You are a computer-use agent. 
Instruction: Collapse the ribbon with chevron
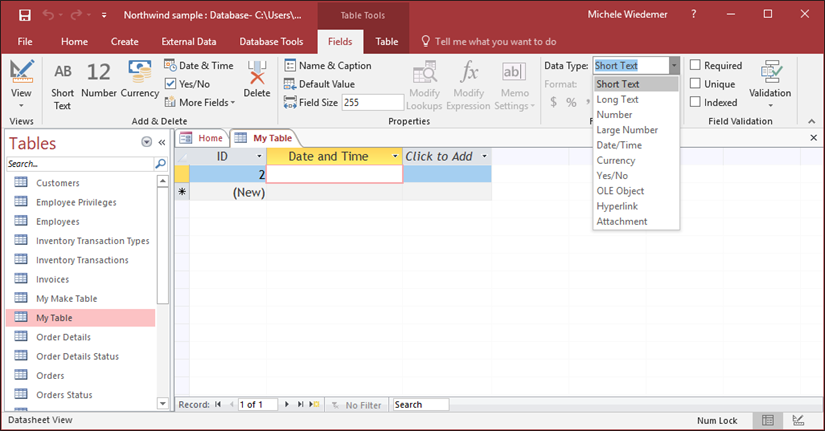click(x=812, y=121)
